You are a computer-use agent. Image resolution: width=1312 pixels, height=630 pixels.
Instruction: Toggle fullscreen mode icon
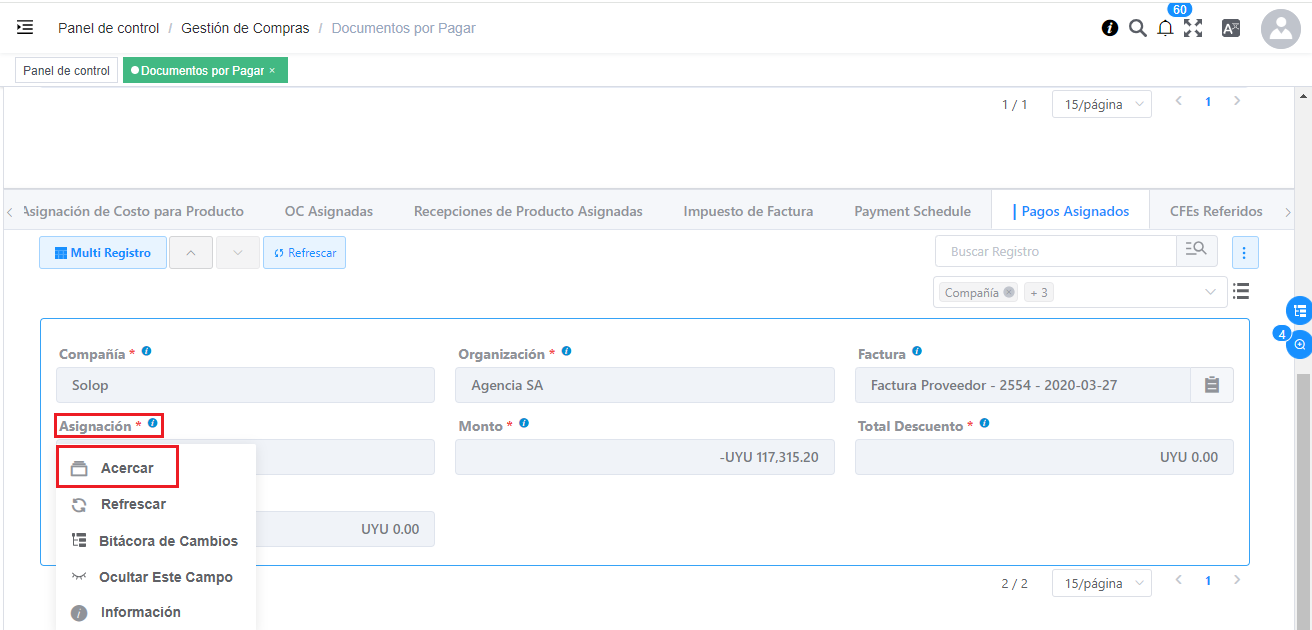pos(1192,28)
